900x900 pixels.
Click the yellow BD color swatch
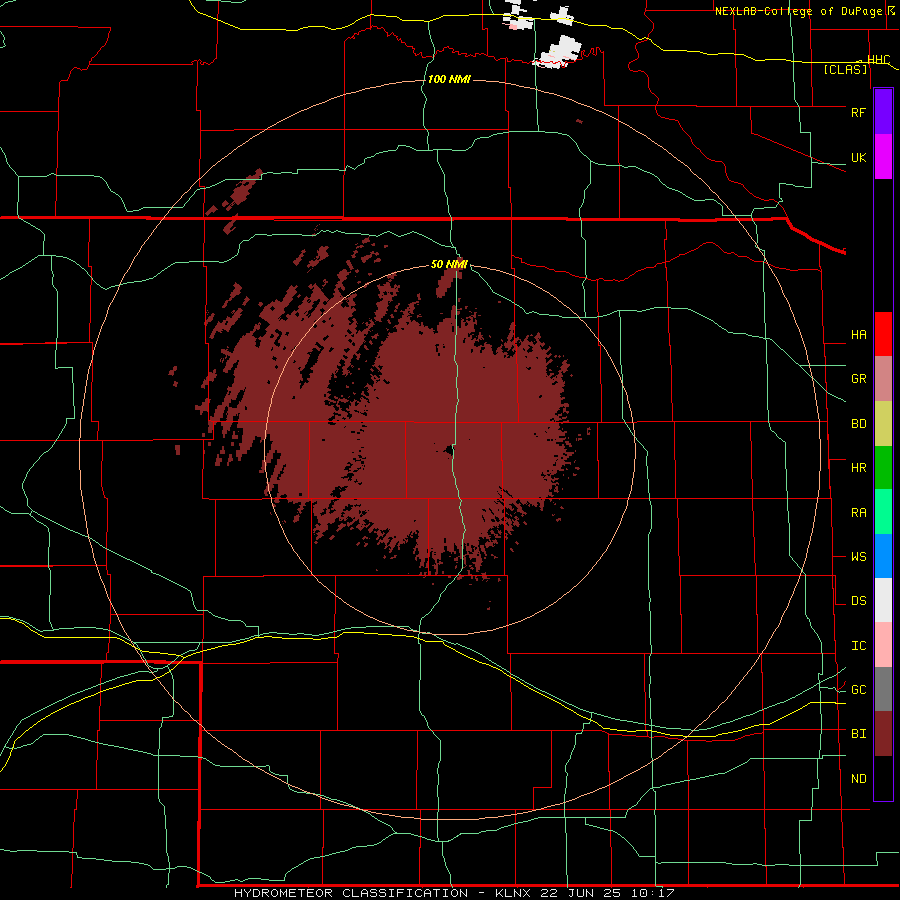pyautogui.click(x=883, y=423)
